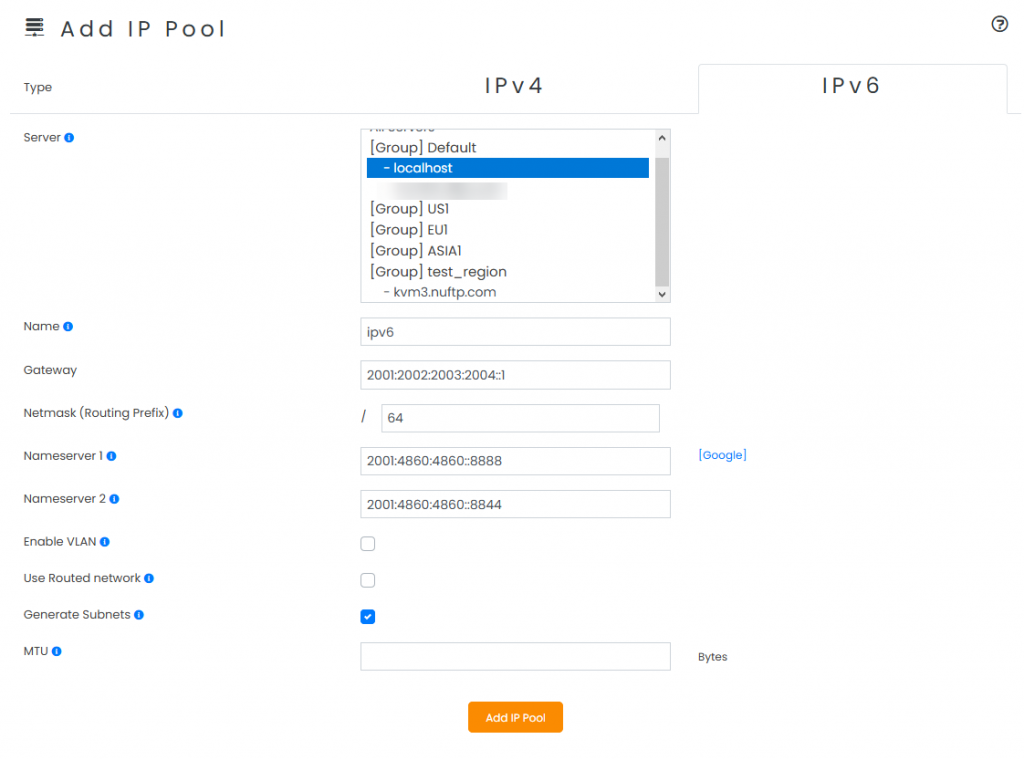Image resolution: width=1024 pixels, height=760 pixels.
Task: Click the help question mark icon
Action: click(1000, 24)
